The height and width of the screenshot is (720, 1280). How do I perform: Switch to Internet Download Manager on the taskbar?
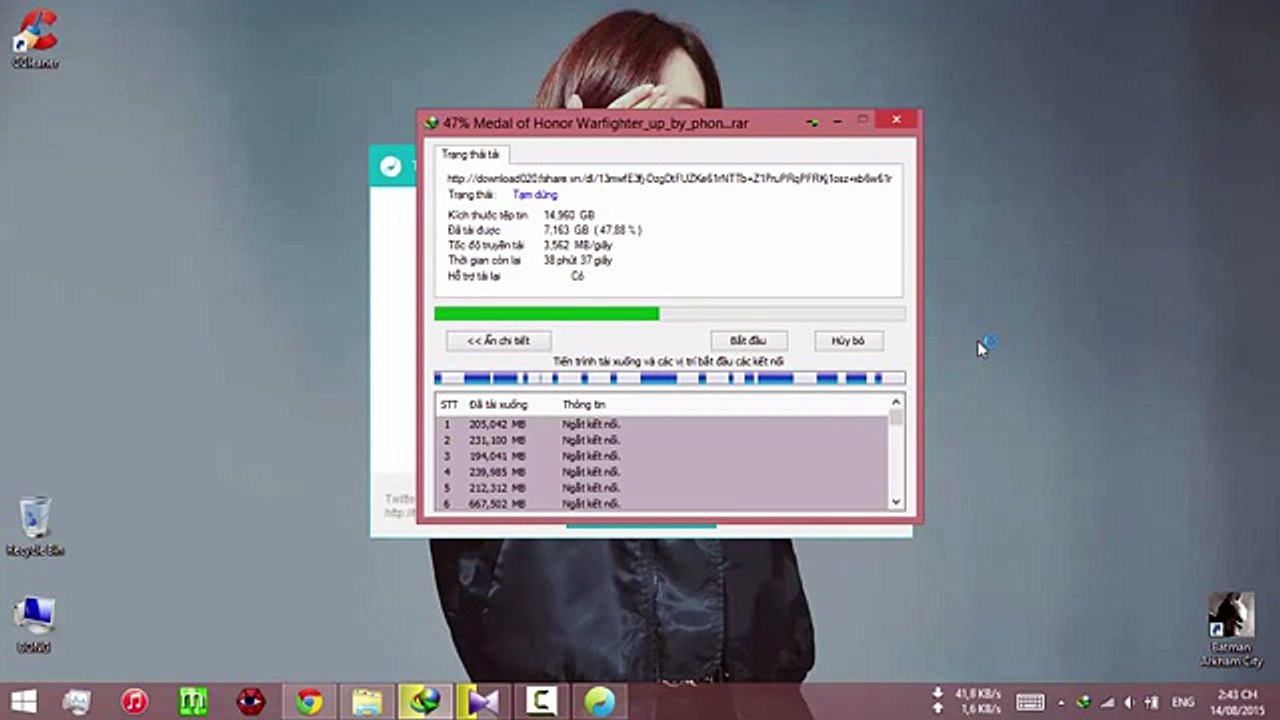point(425,701)
